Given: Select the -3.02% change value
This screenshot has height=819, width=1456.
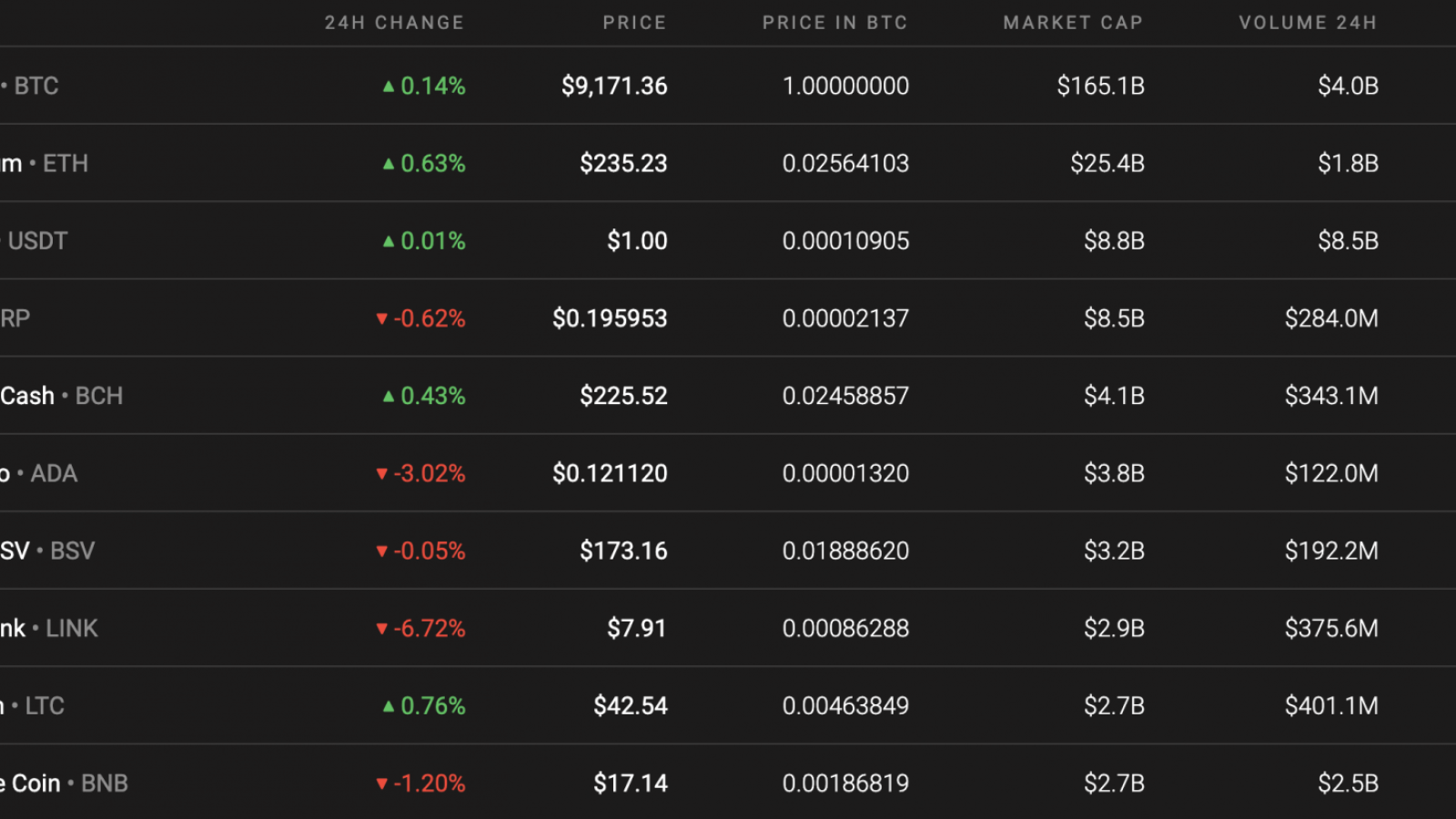Looking at the screenshot, I should [430, 473].
